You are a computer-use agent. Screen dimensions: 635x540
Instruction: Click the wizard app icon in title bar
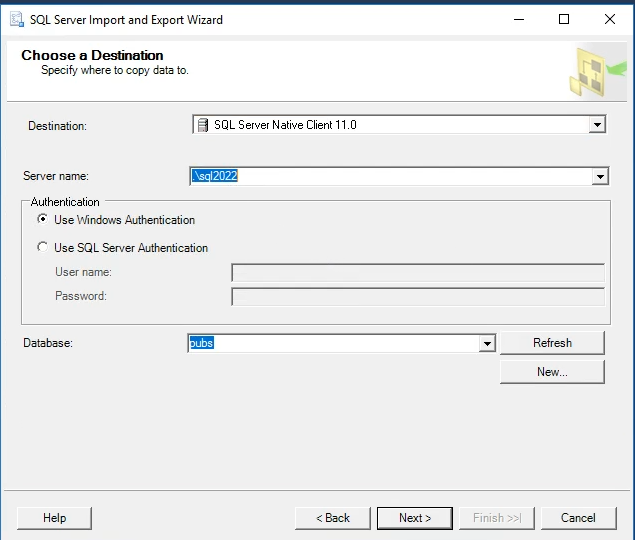(x=17, y=19)
